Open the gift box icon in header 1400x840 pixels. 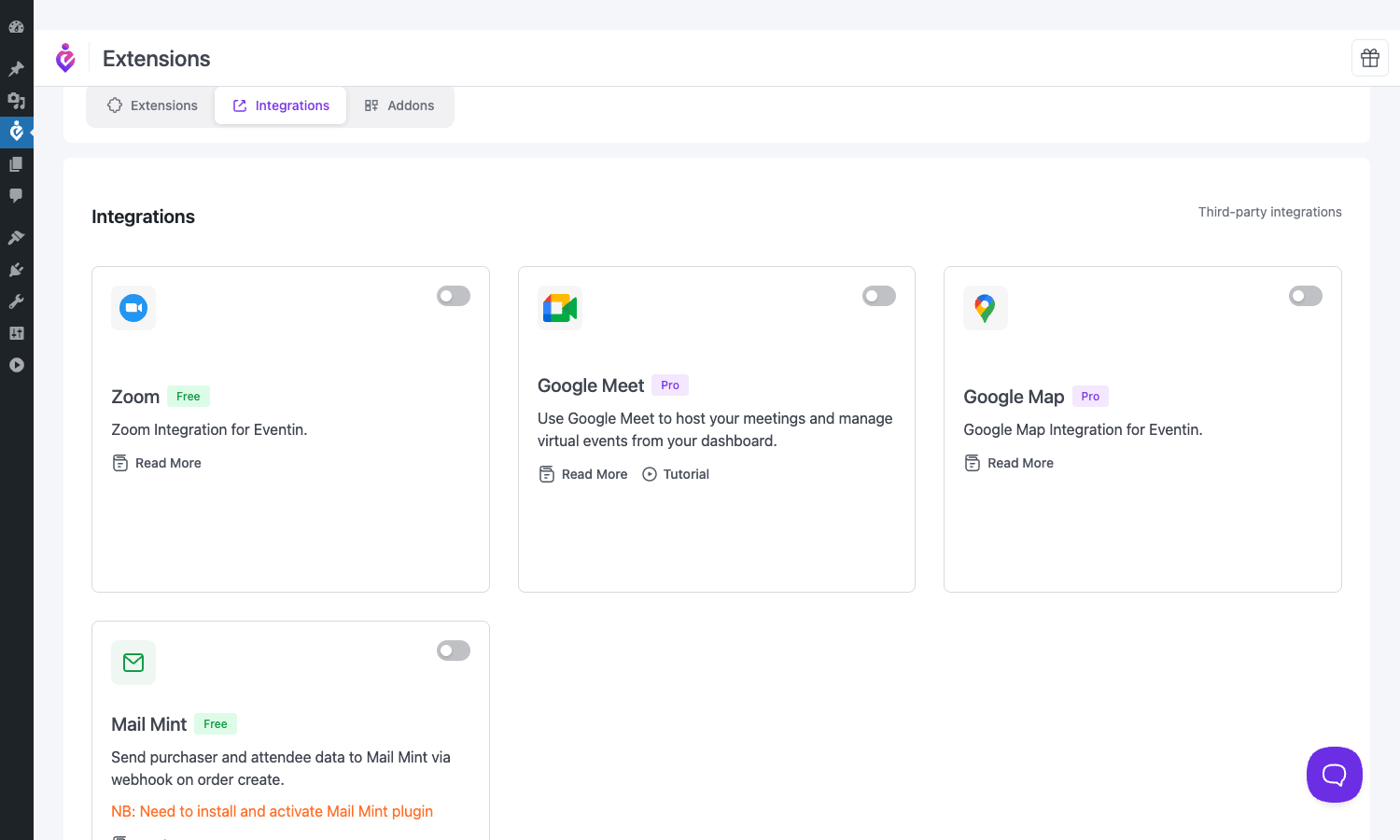pyautogui.click(x=1370, y=58)
